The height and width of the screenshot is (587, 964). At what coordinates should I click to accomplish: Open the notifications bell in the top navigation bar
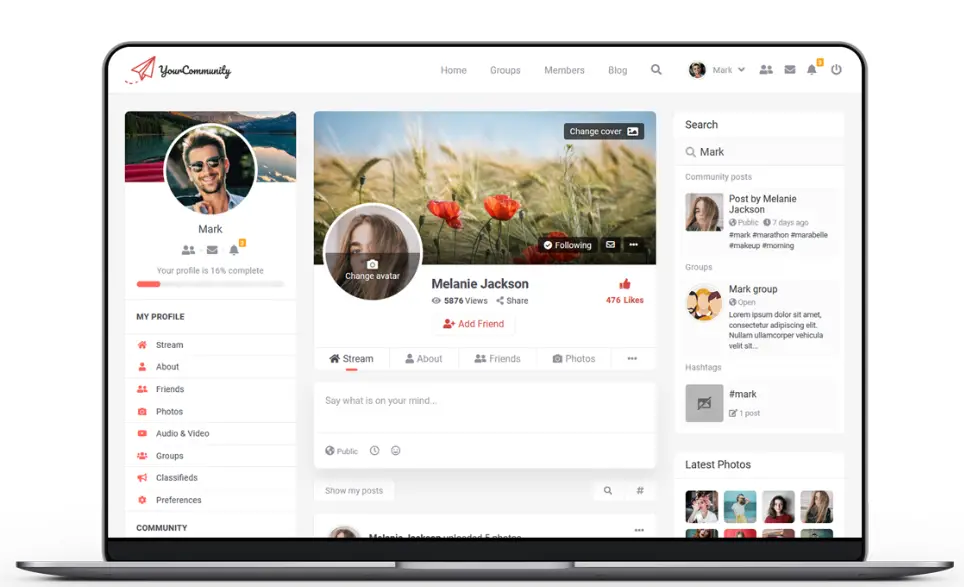click(x=812, y=69)
